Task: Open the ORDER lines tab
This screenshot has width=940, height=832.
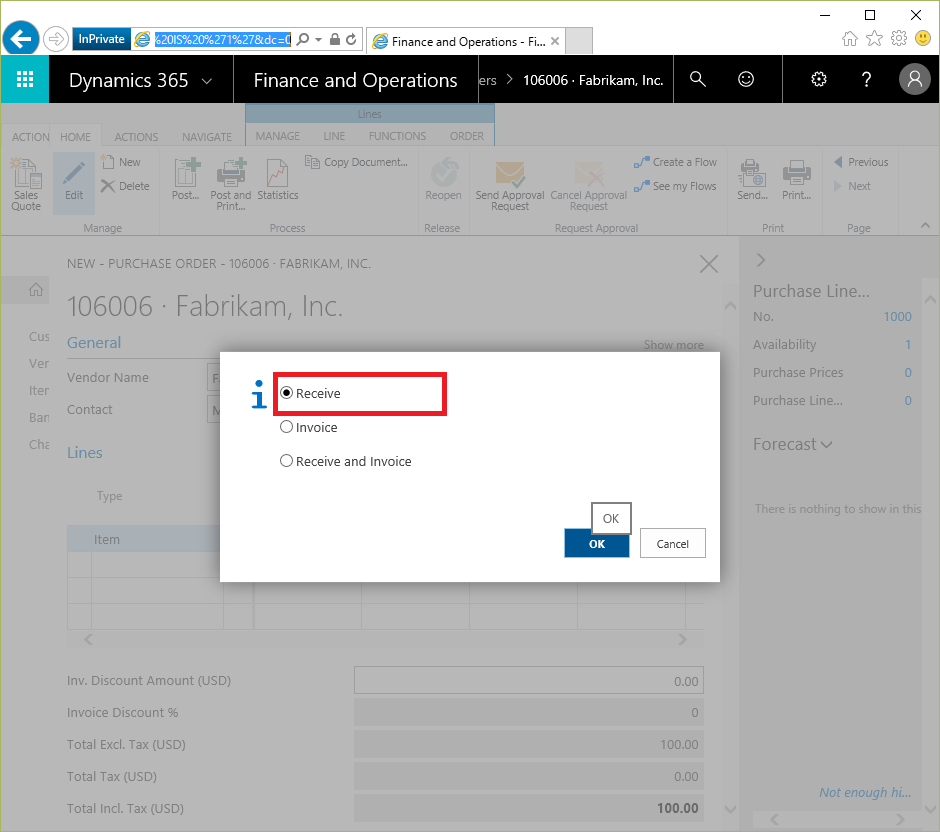Action: (466, 136)
